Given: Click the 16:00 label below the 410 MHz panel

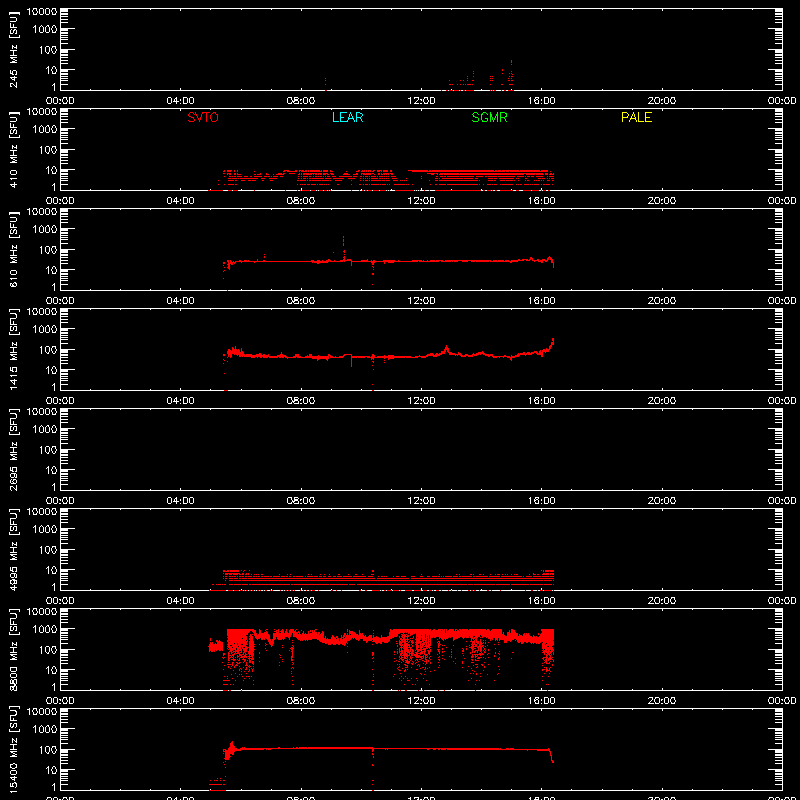Looking at the screenshot, I should 541,201.
